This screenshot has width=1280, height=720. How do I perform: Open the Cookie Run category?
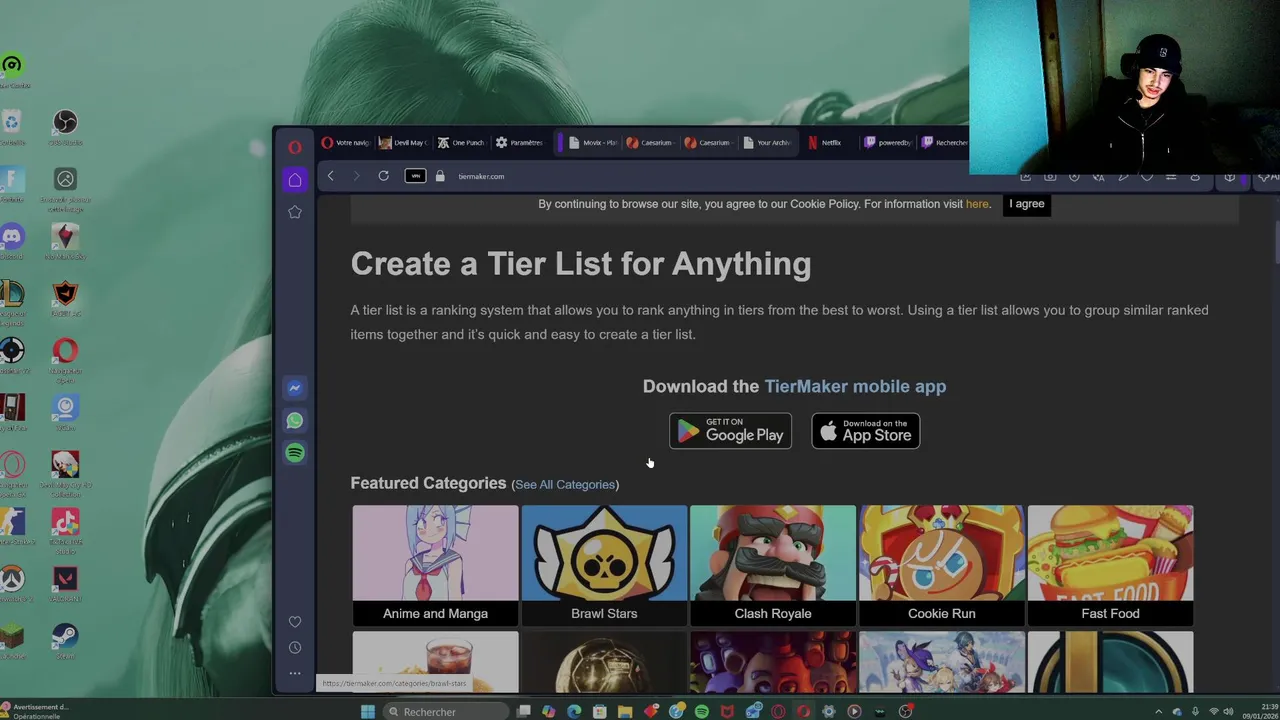tap(942, 565)
